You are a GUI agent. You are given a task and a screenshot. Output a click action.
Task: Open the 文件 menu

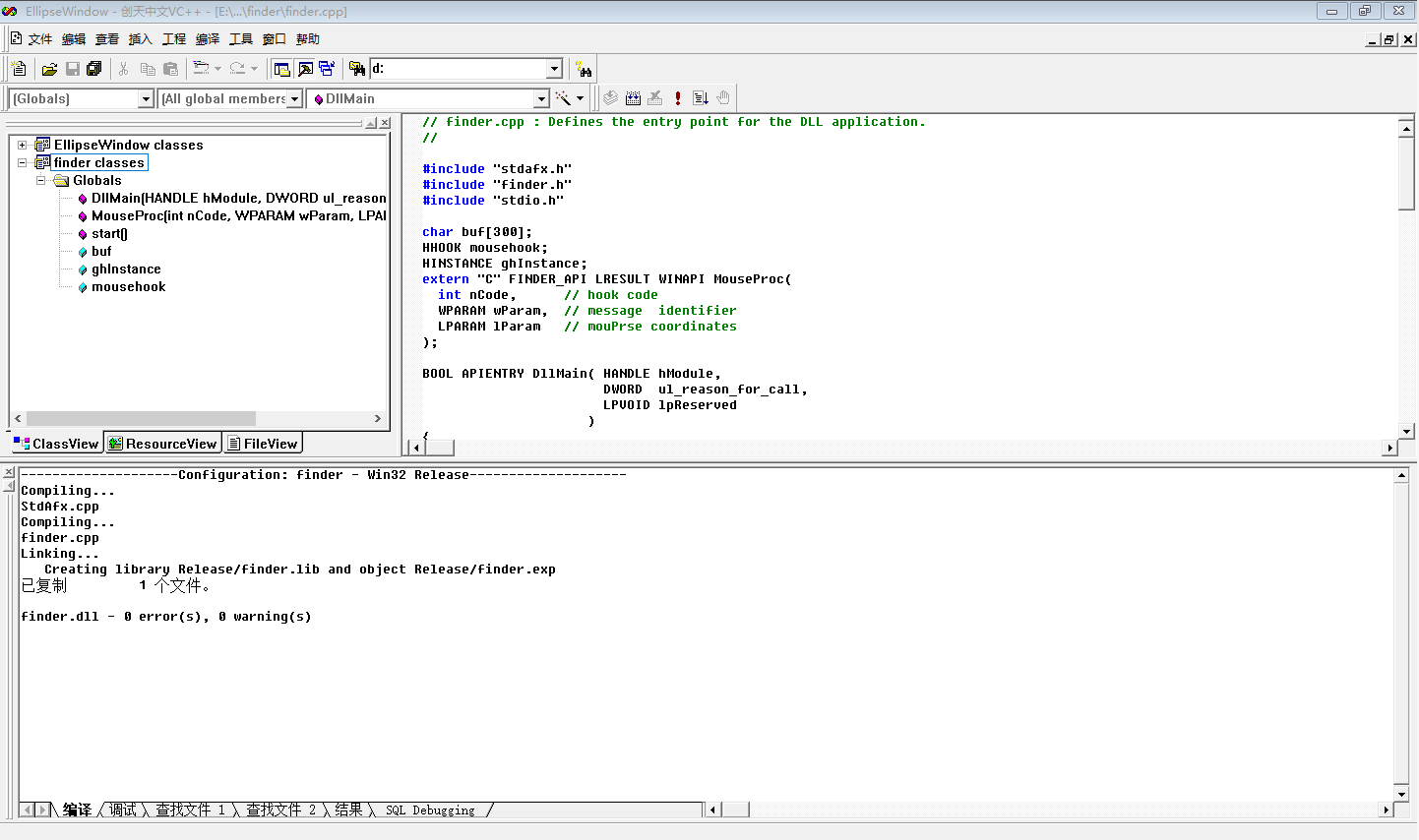(40, 39)
